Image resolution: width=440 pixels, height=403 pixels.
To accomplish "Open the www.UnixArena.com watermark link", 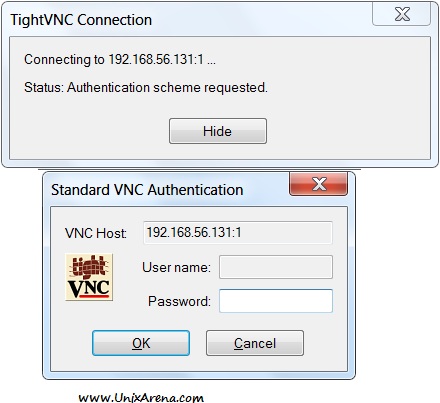I will click(141, 397).
